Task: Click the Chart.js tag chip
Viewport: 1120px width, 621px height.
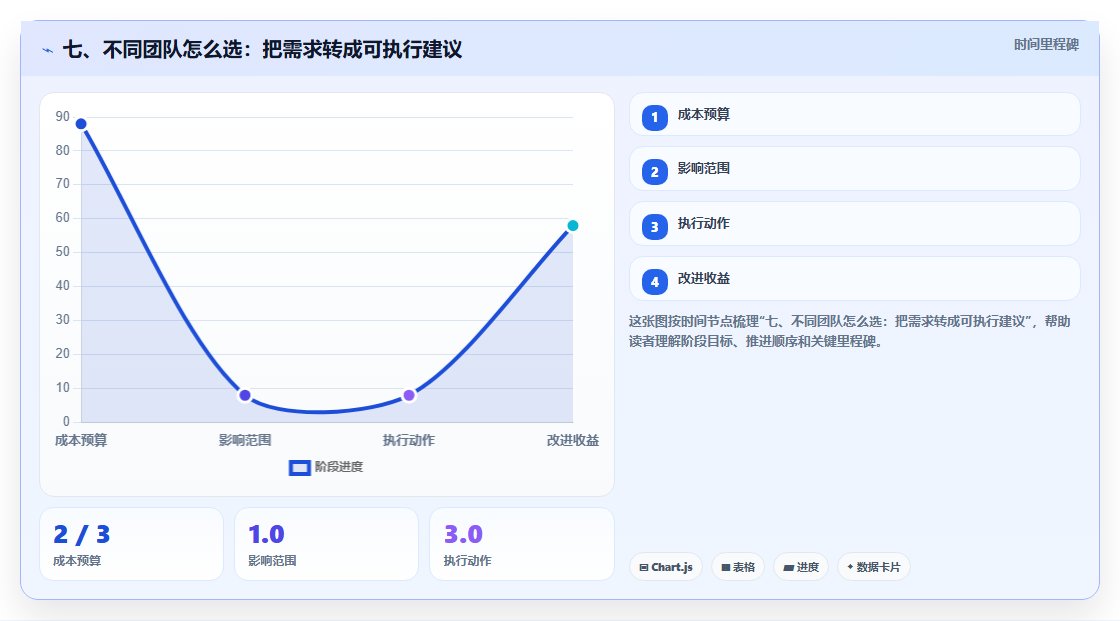Action: pos(666,567)
